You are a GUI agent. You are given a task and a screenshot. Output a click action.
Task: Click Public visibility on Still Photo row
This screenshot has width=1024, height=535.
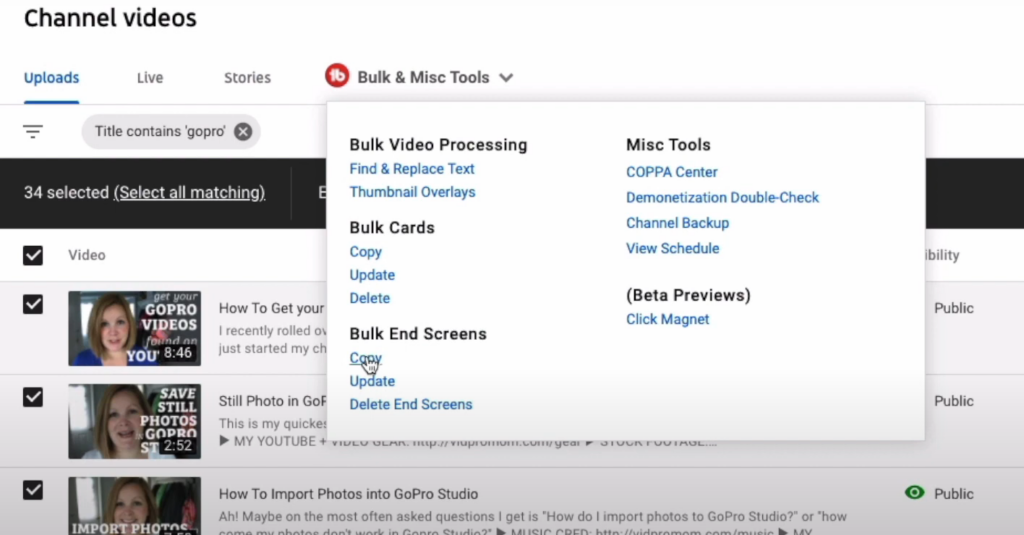953,401
